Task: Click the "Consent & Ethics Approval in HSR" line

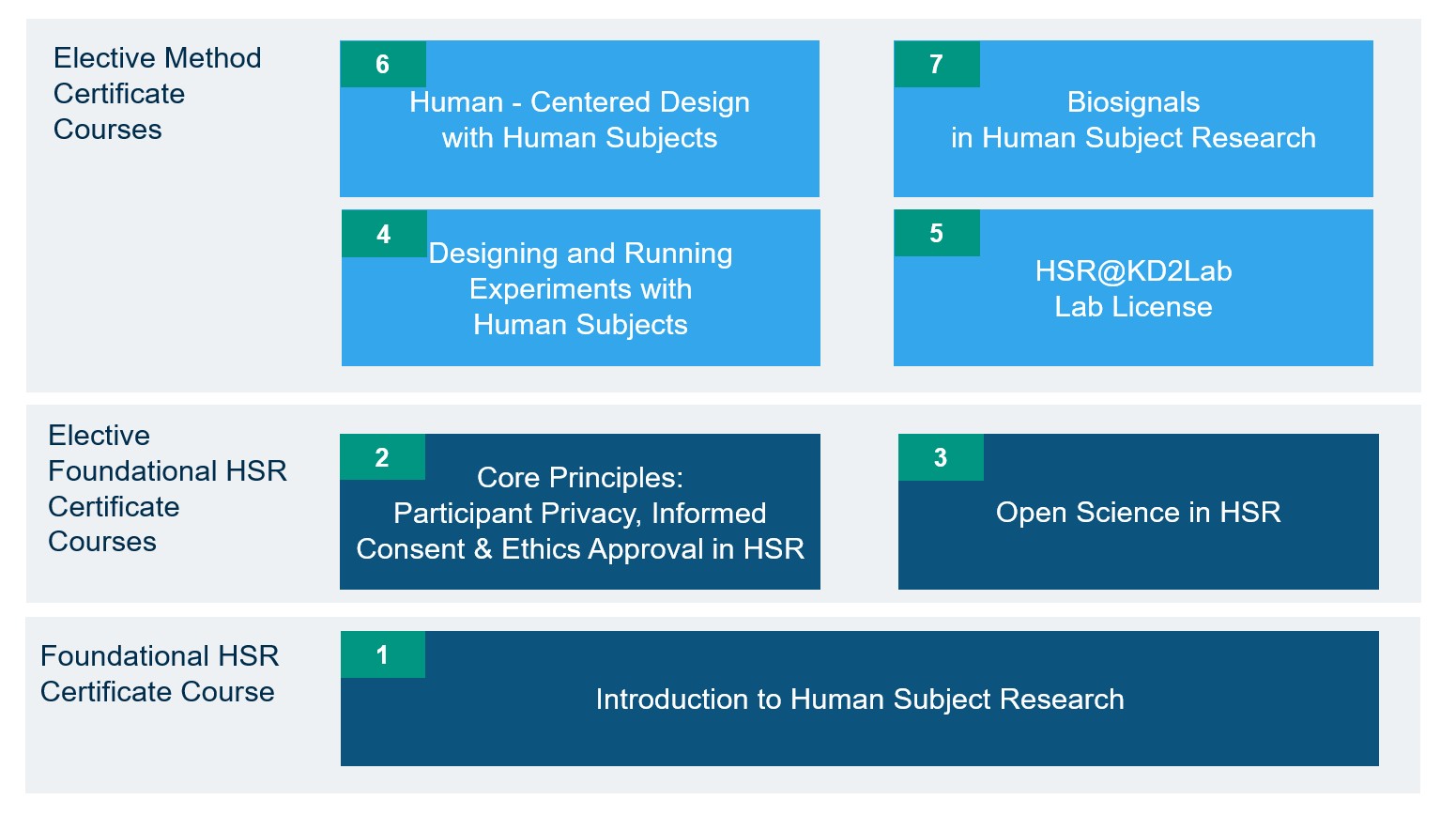Action: [580, 549]
